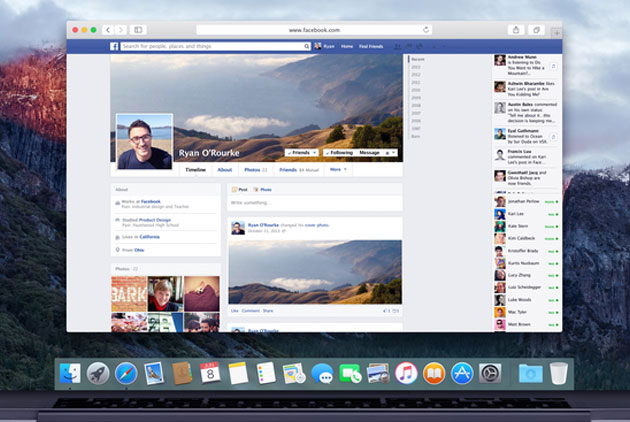Open System Preferences gear in the Dock
The height and width of the screenshot is (422, 630).
click(x=490, y=373)
